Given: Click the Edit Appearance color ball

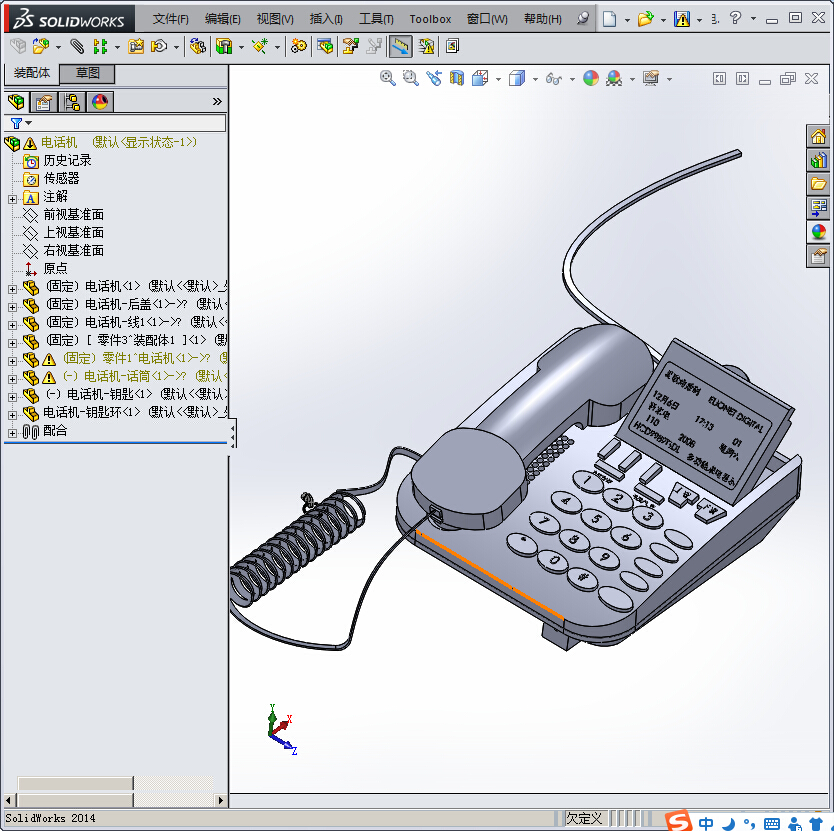Looking at the screenshot, I should (x=591, y=79).
